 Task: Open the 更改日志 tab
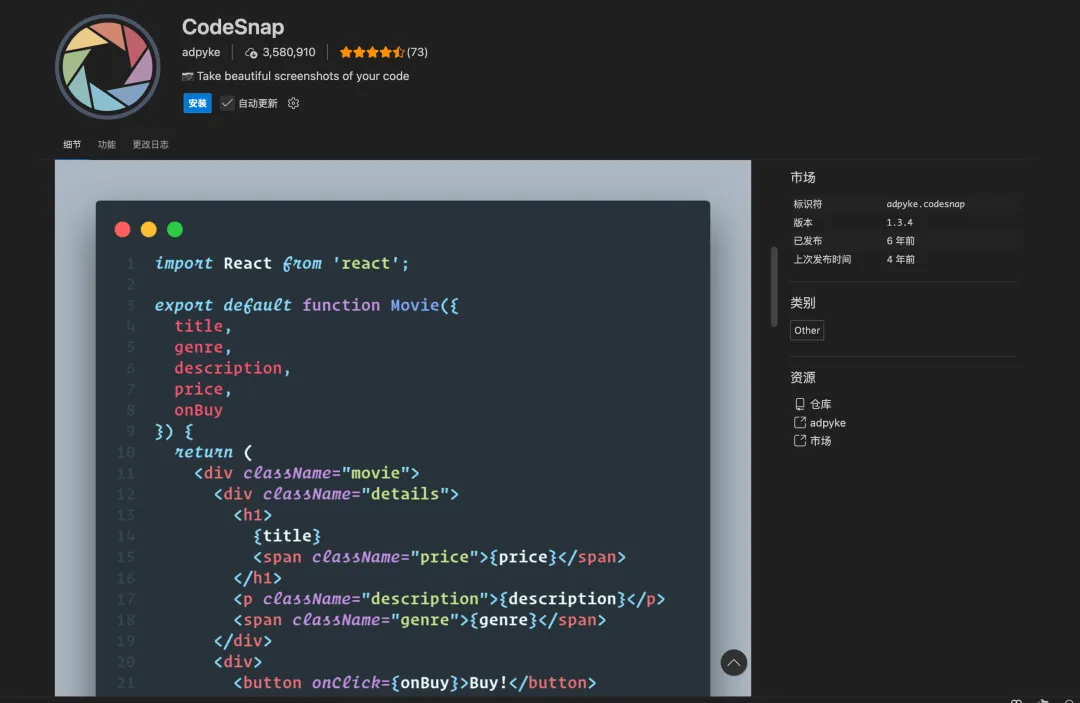150,145
